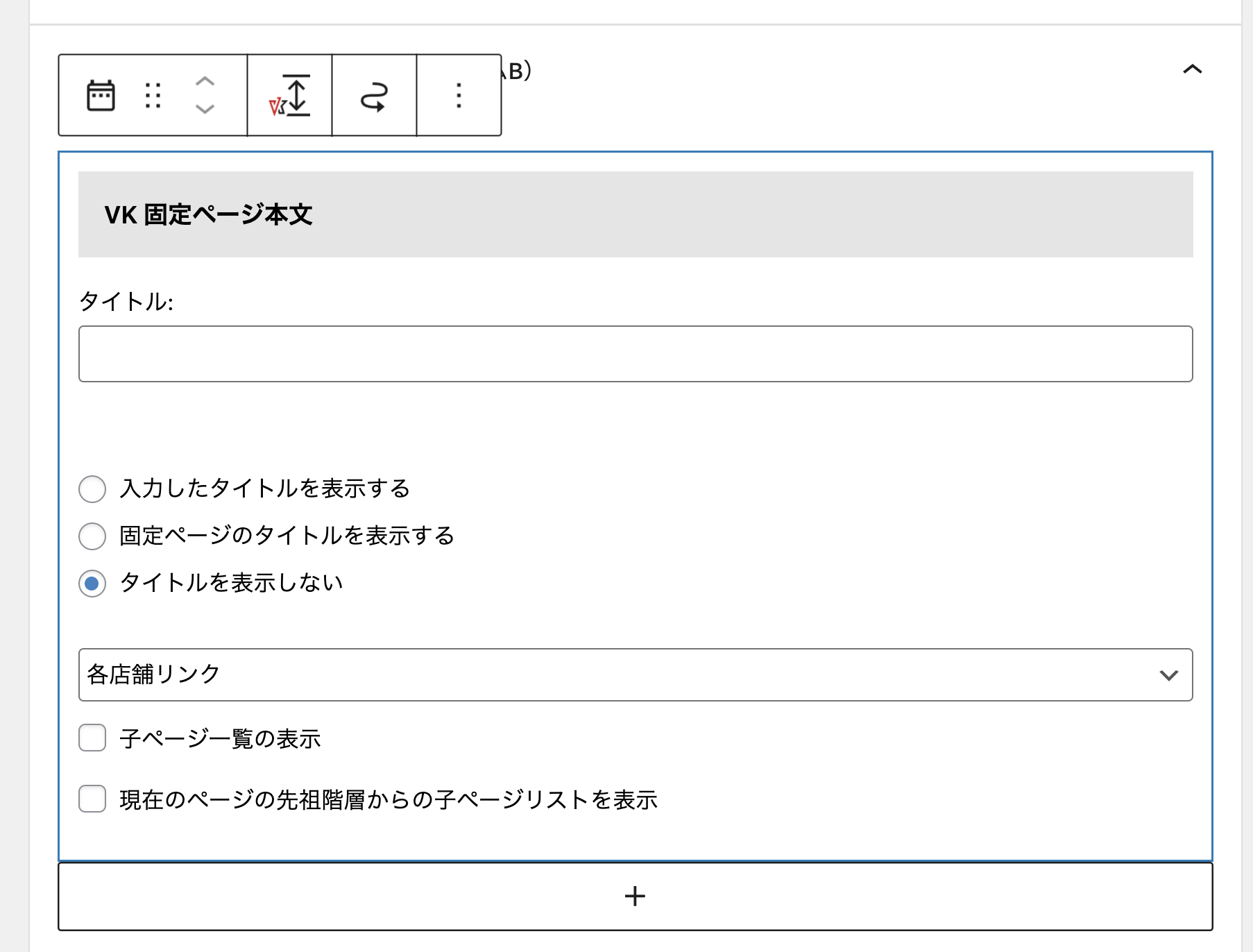Check 現在のページの先祖階層からの子ページリストを表示 option

point(92,799)
